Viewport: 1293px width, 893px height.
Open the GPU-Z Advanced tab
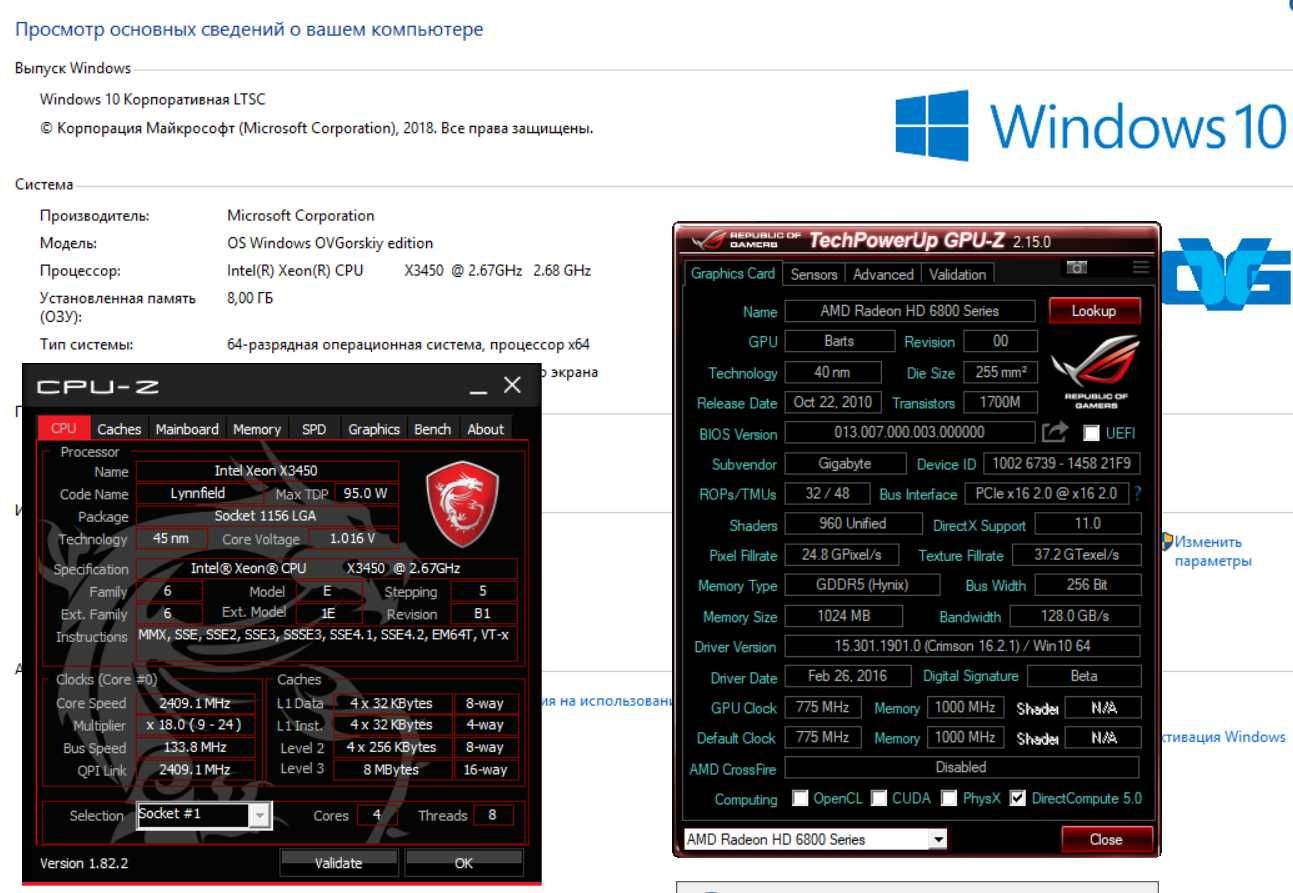click(x=883, y=274)
